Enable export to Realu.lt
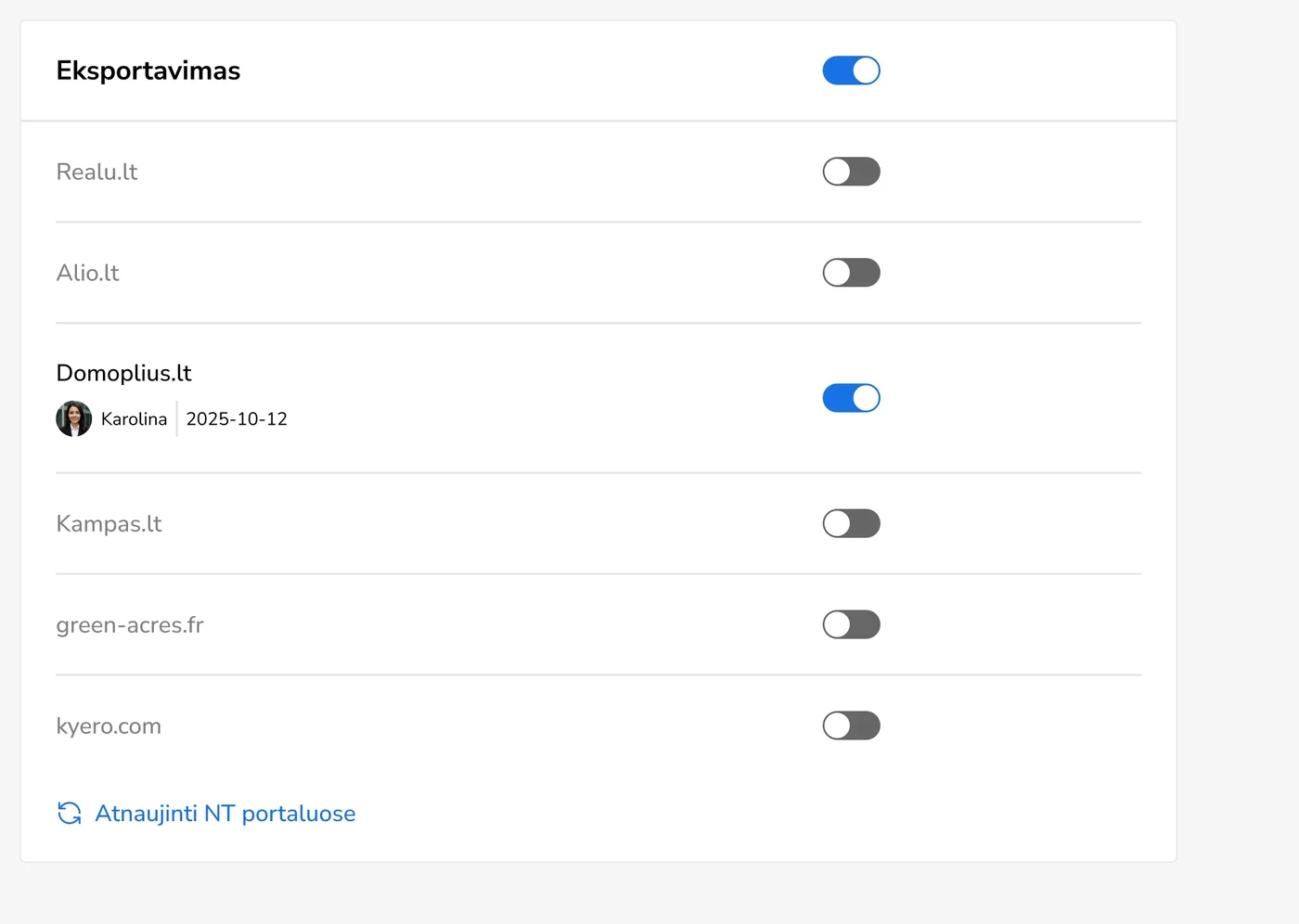This screenshot has height=924, width=1299. [851, 172]
